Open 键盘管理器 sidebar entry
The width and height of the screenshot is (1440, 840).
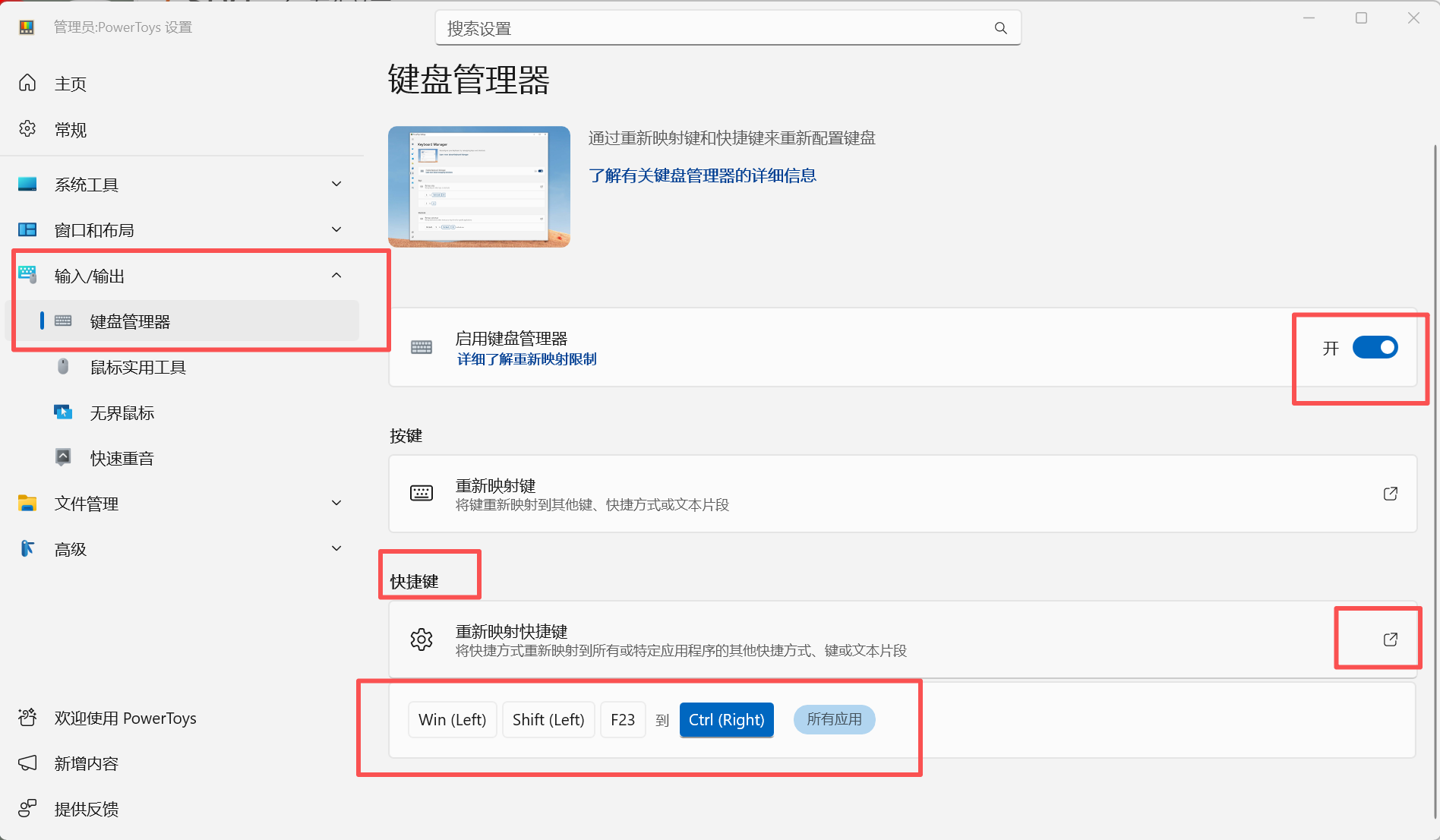(x=182, y=321)
